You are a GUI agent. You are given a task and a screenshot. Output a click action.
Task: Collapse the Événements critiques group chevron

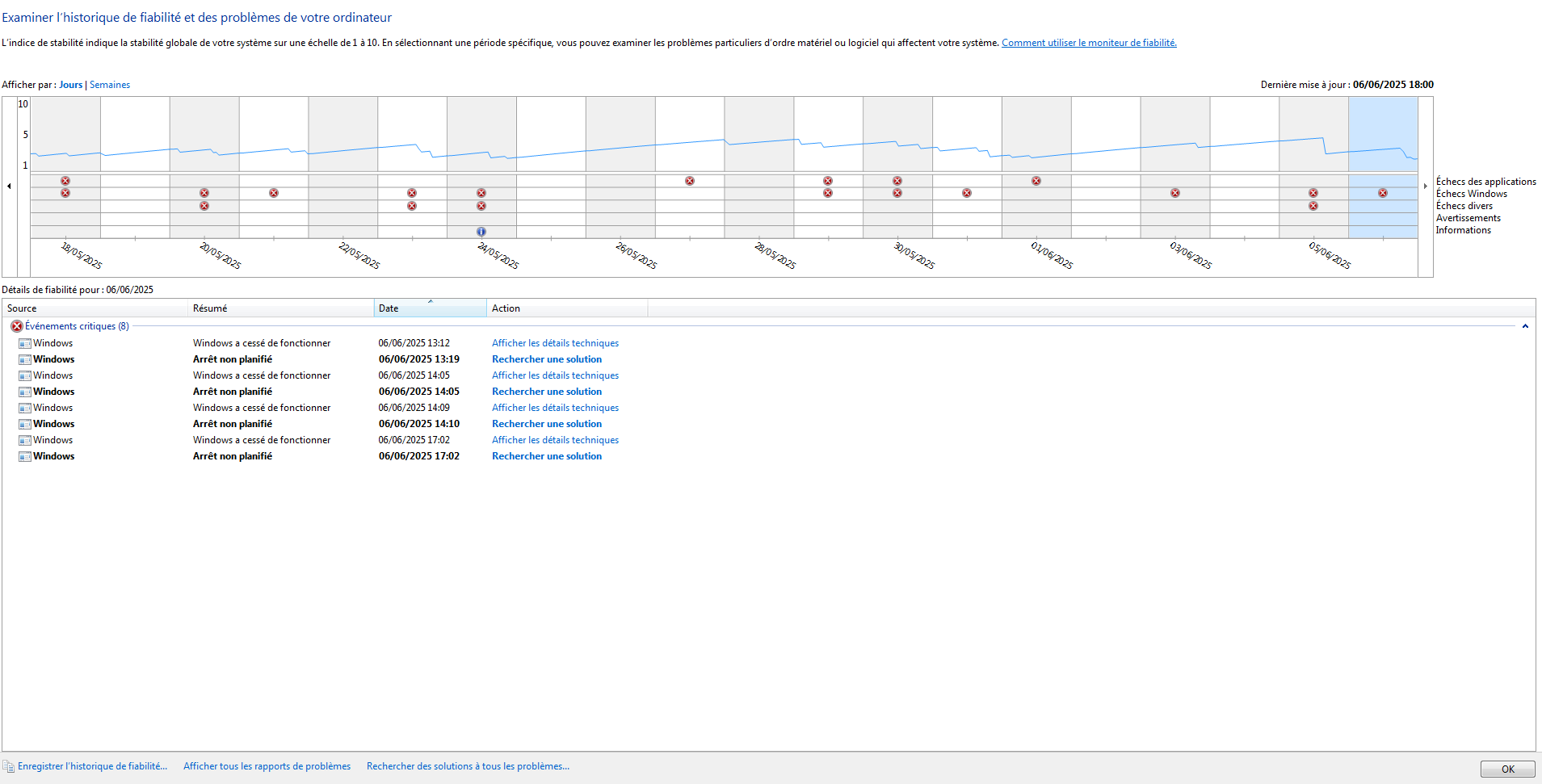(1525, 326)
